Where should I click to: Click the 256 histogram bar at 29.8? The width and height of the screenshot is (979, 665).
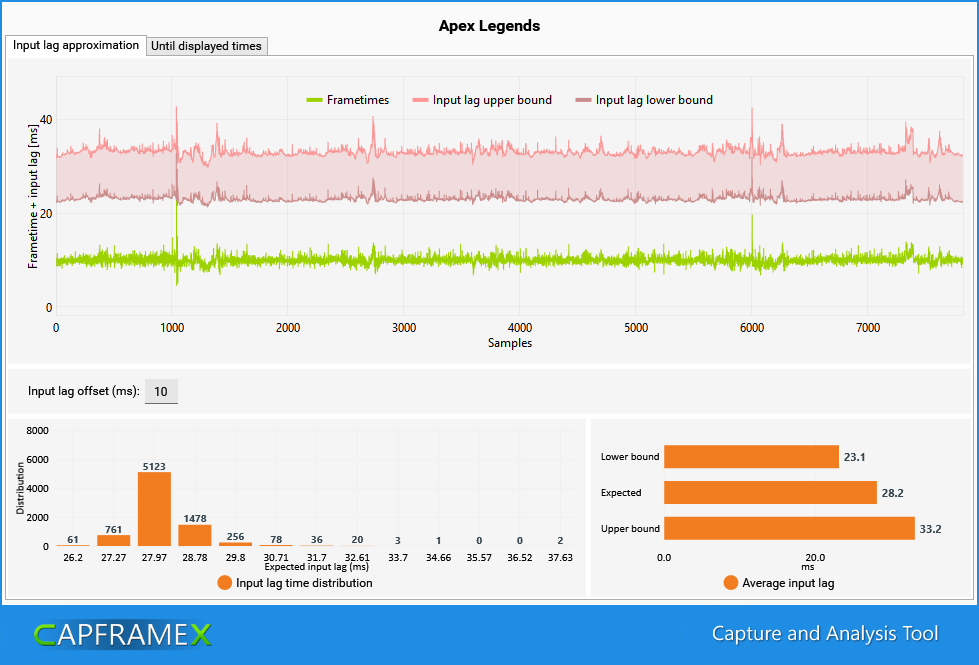(235, 544)
